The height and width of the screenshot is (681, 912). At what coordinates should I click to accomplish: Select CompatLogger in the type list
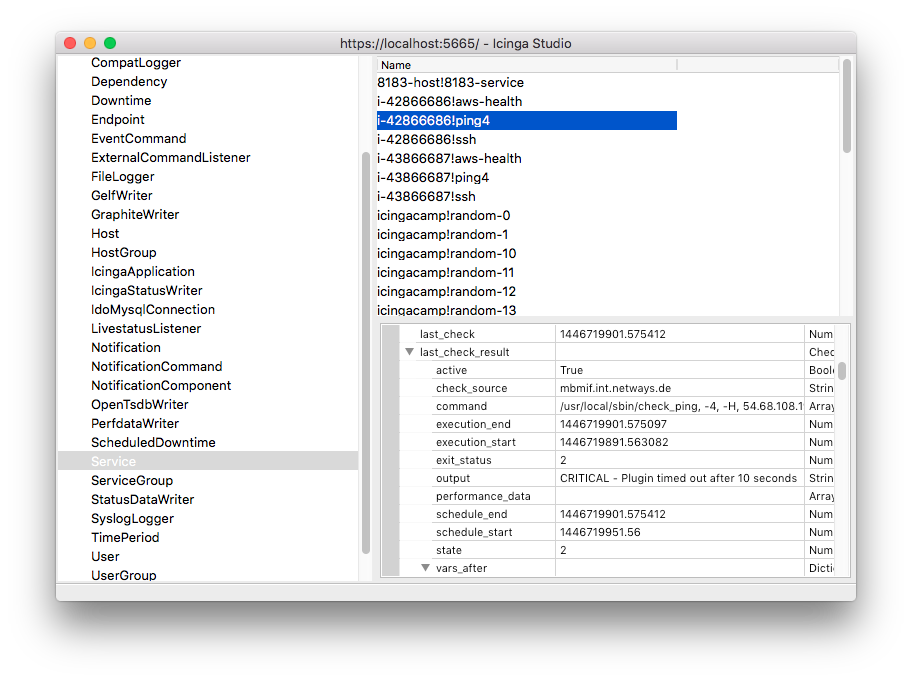pyautogui.click(x=136, y=63)
